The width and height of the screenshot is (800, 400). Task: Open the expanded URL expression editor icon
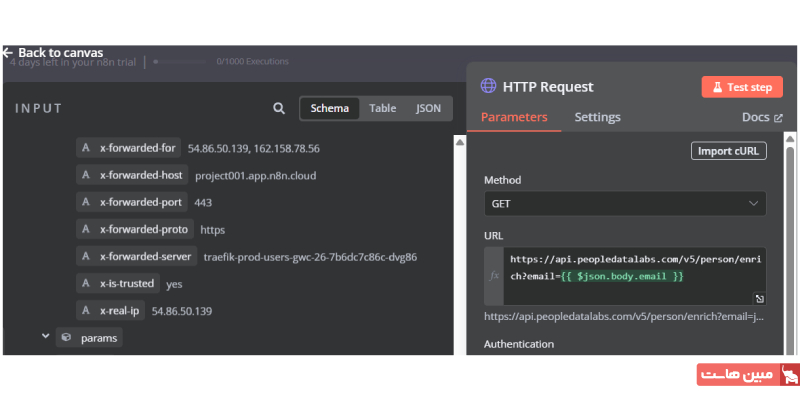[x=759, y=298]
